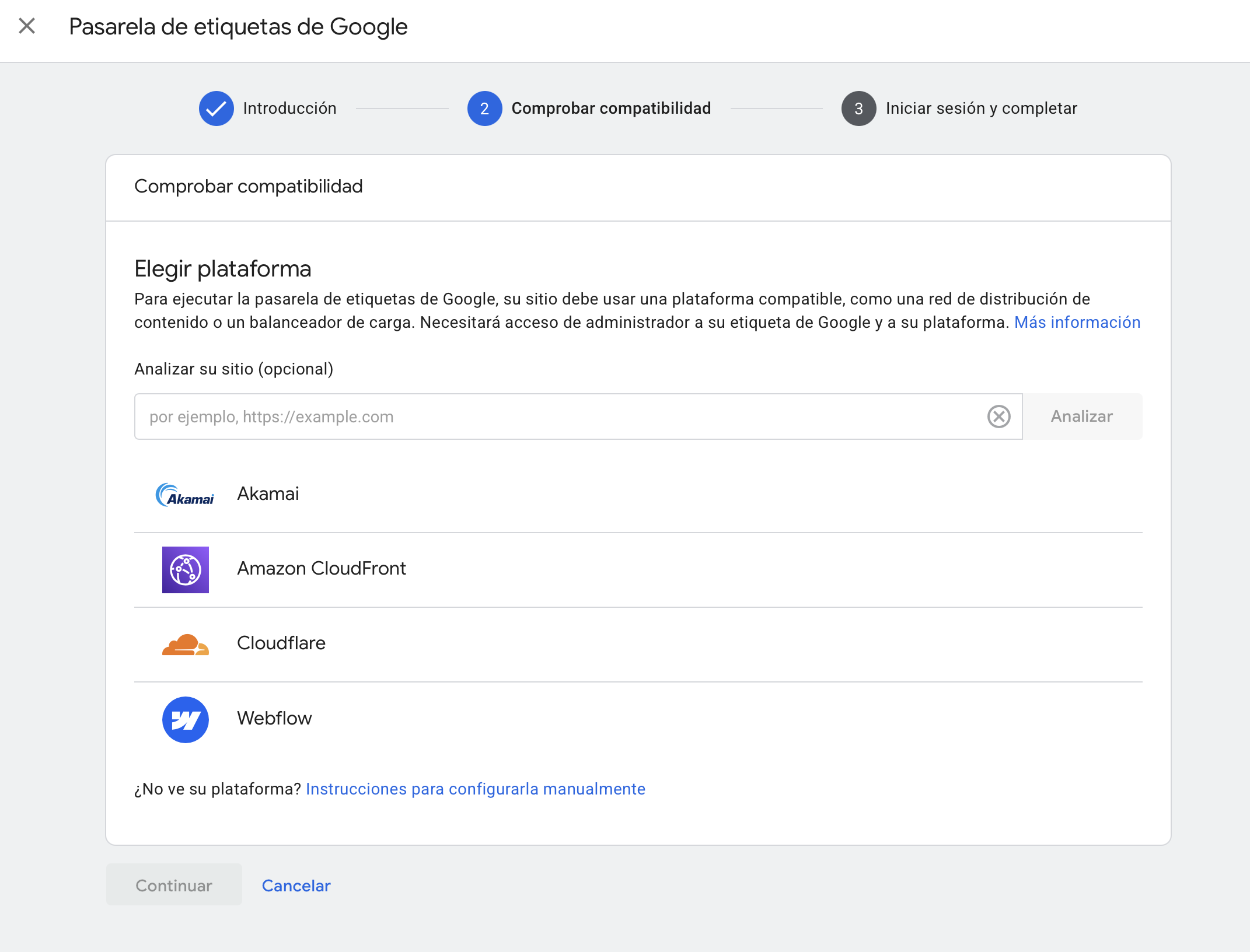Viewport: 1250px width, 952px height.
Task: Choose the Amazon CloudFront platform name
Action: click(322, 569)
